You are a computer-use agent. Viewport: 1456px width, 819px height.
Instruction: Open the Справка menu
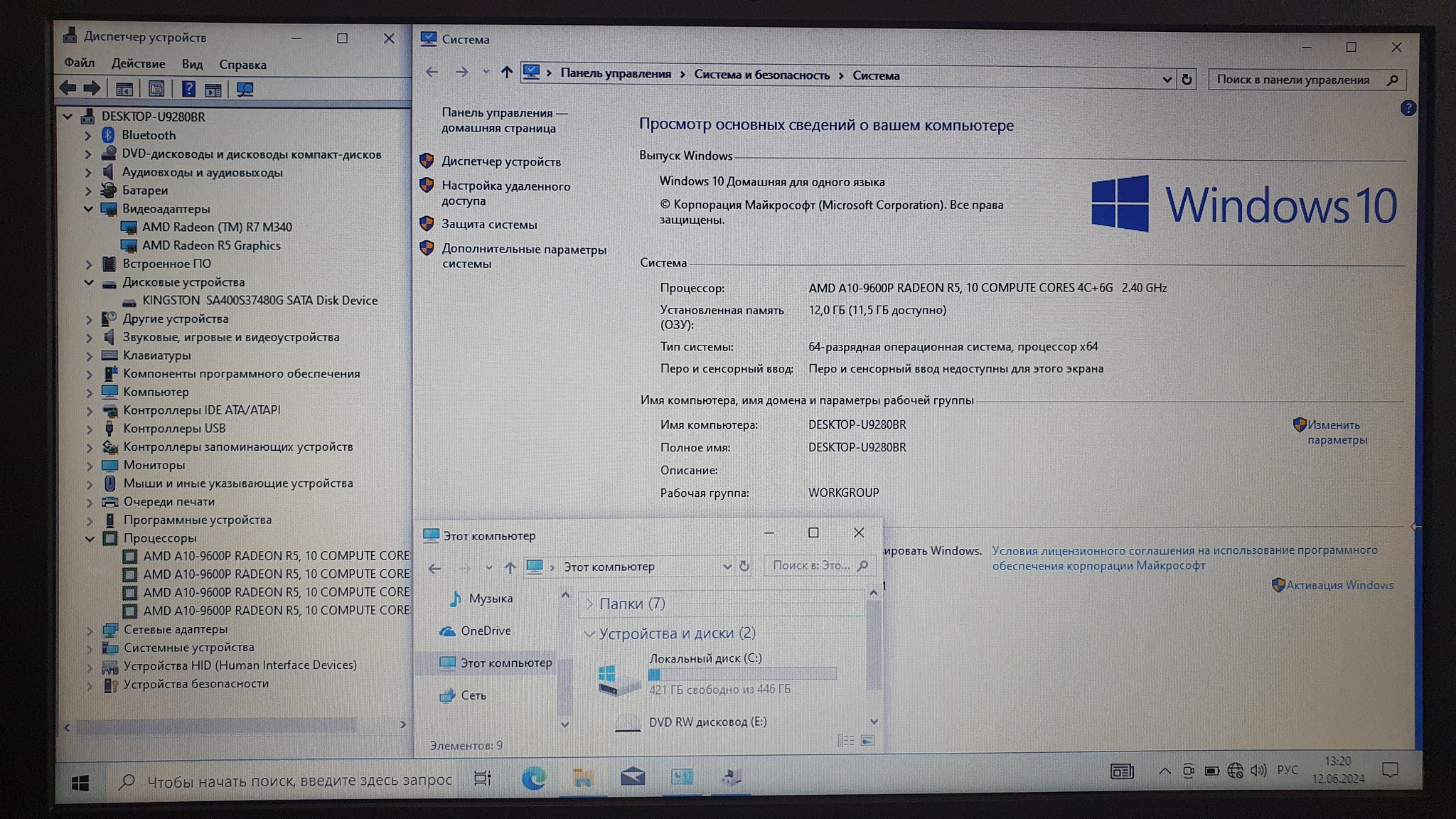tap(242, 65)
